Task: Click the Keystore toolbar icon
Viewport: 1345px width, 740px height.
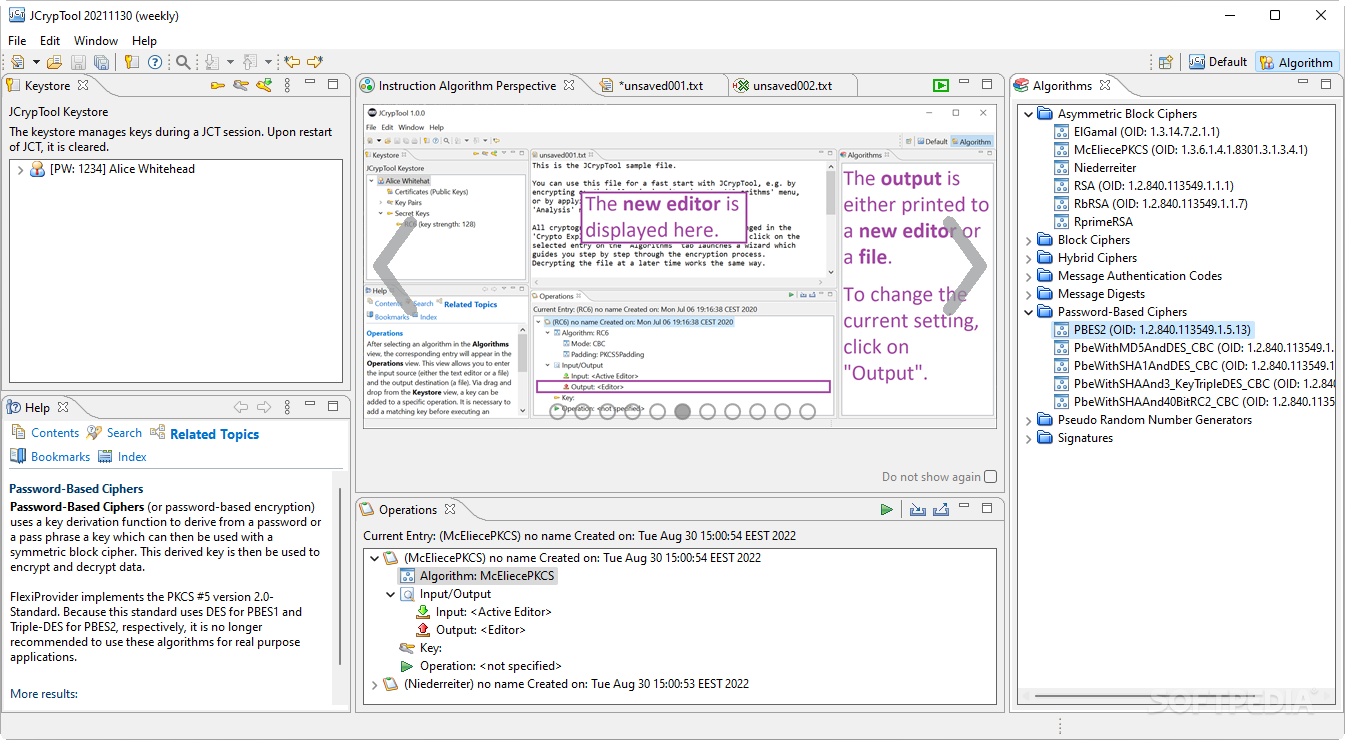Action: click(x=132, y=62)
